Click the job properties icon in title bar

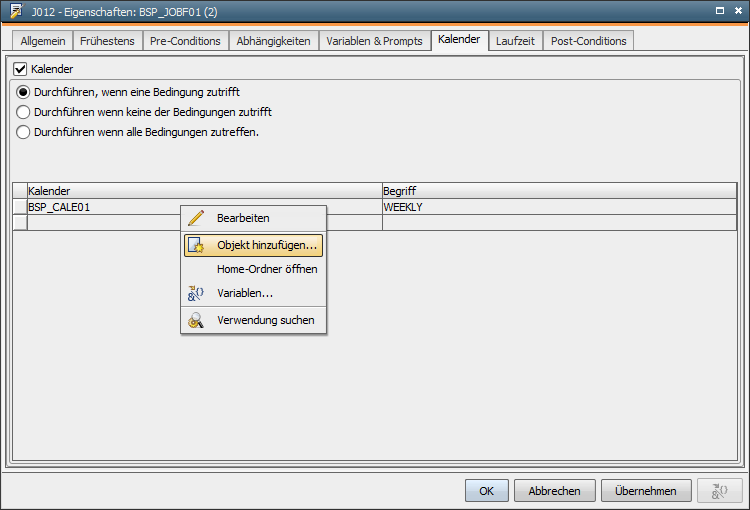[x=16, y=10]
